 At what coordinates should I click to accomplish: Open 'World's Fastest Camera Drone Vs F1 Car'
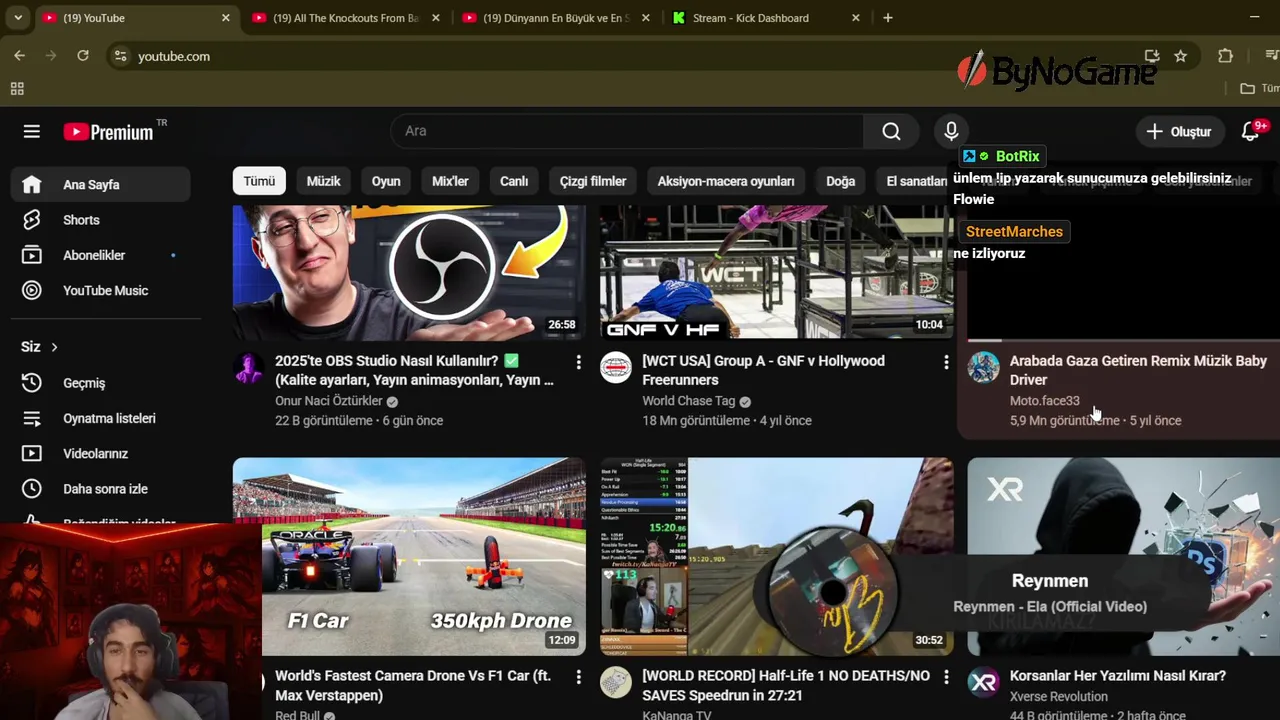tap(413, 685)
